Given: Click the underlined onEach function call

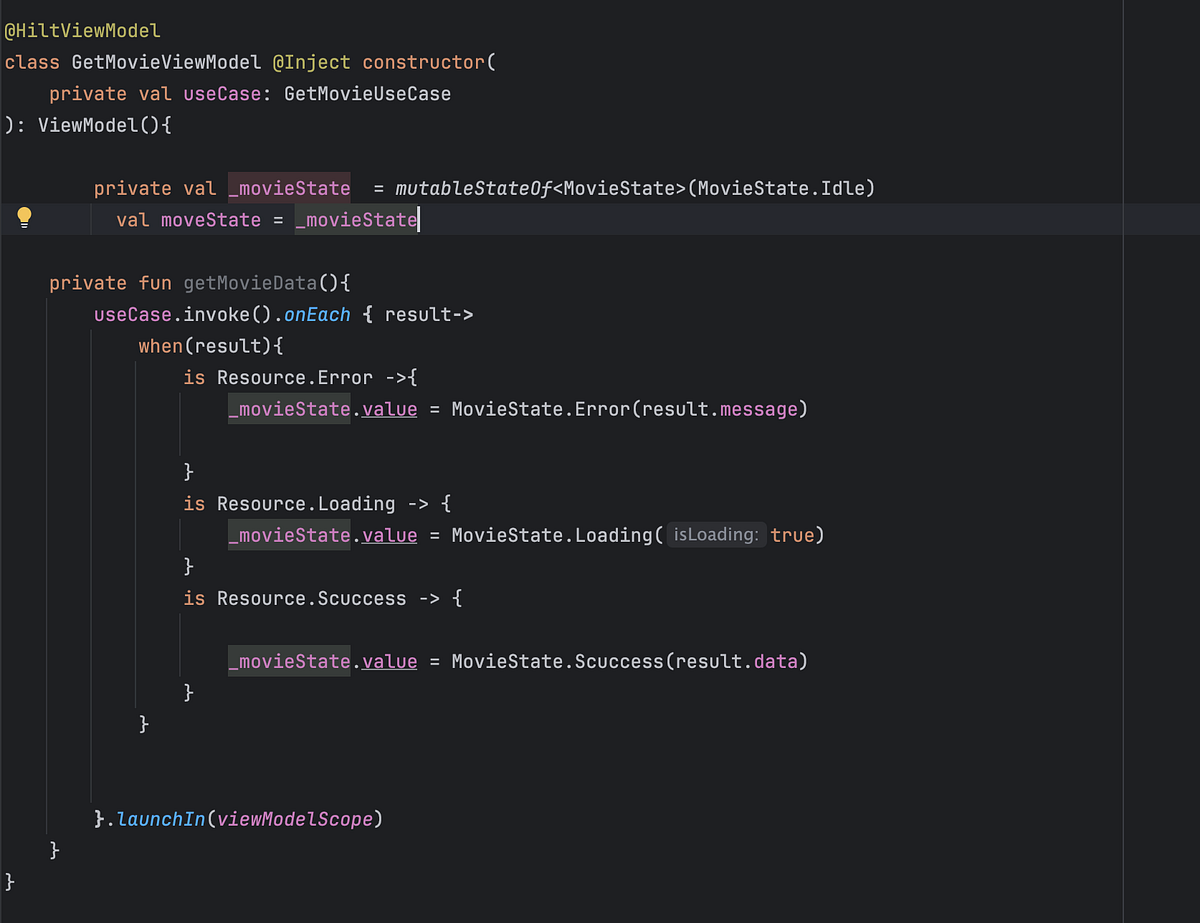Looking at the screenshot, I should point(316,314).
